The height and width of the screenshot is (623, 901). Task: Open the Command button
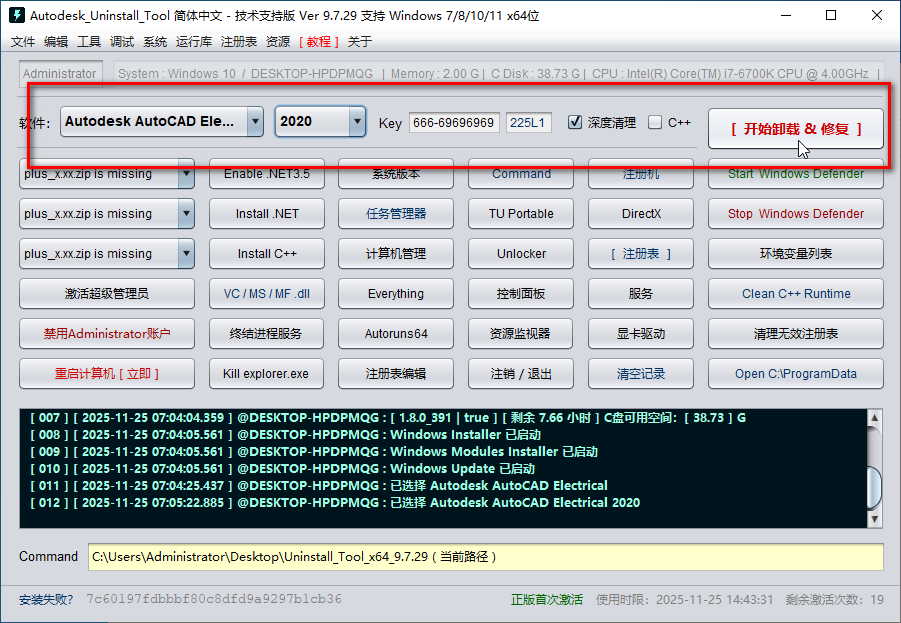pyautogui.click(x=521, y=174)
